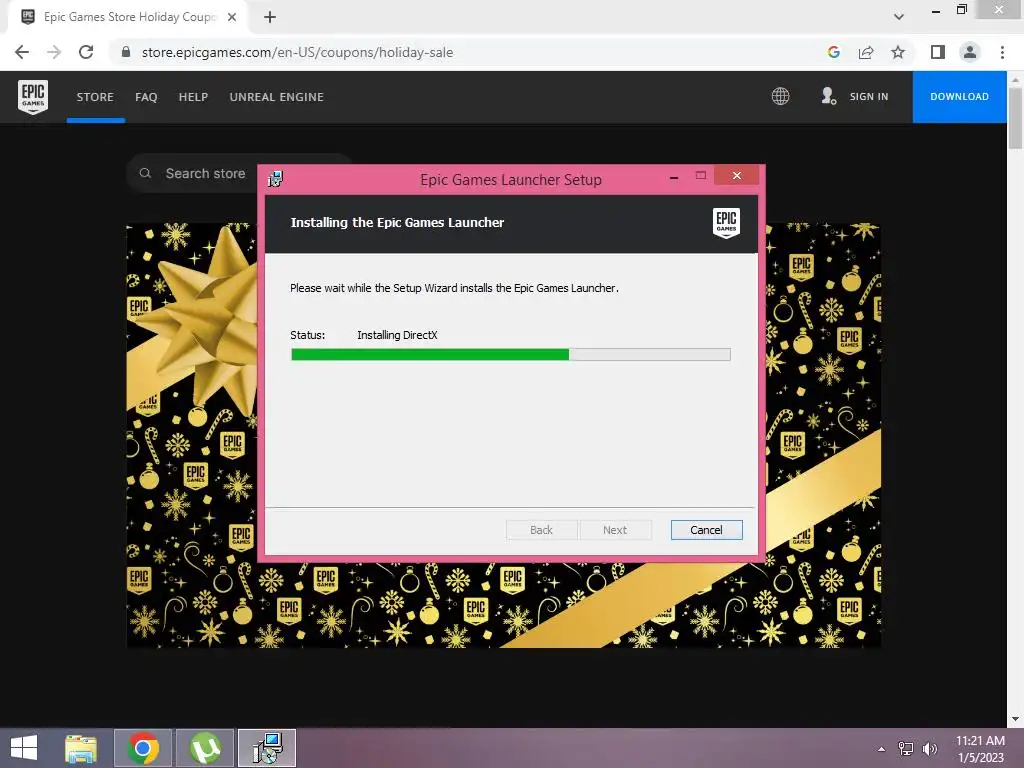This screenshot has width=1024, height=768.
Task: Cancel the Epic Games Launcher setup
Action: (x=707, y=530)
